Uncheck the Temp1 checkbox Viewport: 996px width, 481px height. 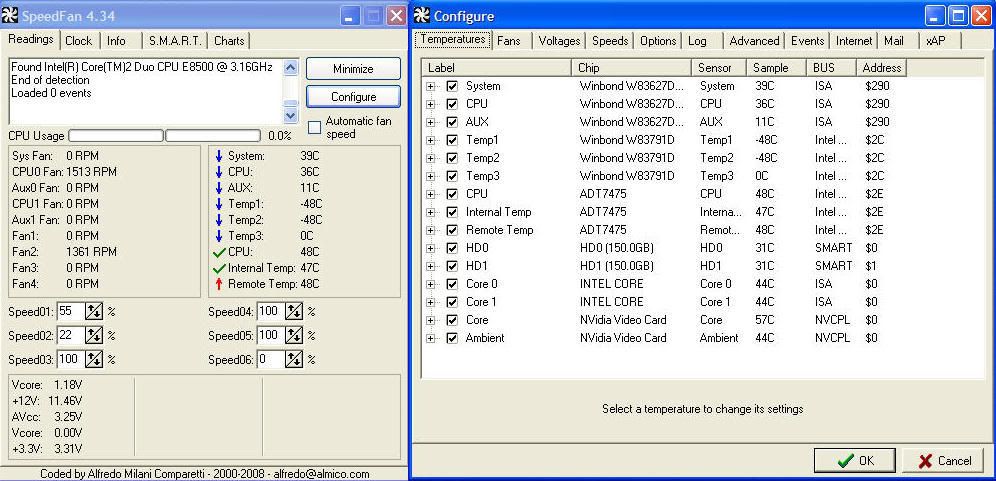(452, 140)
